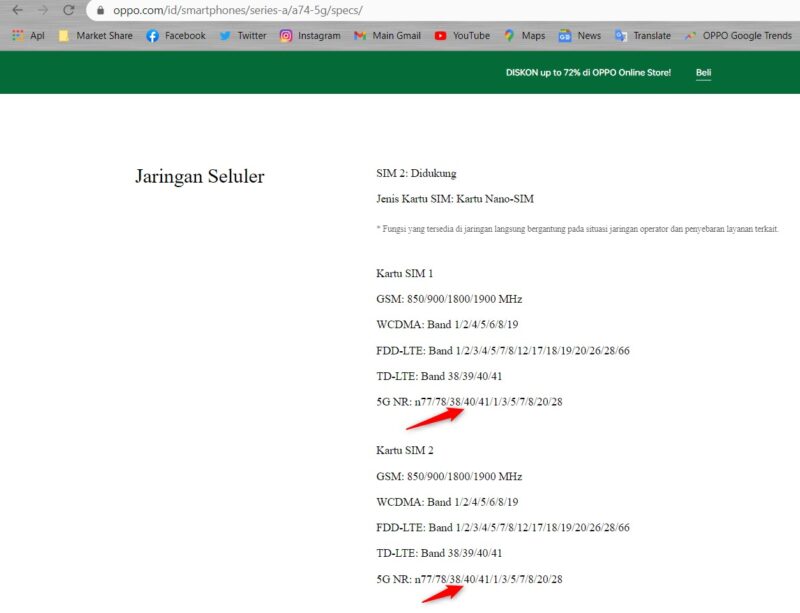Expand the Market Share bookmark folder
This screenshot has width=800, height=613.
(x=95, y=36)
